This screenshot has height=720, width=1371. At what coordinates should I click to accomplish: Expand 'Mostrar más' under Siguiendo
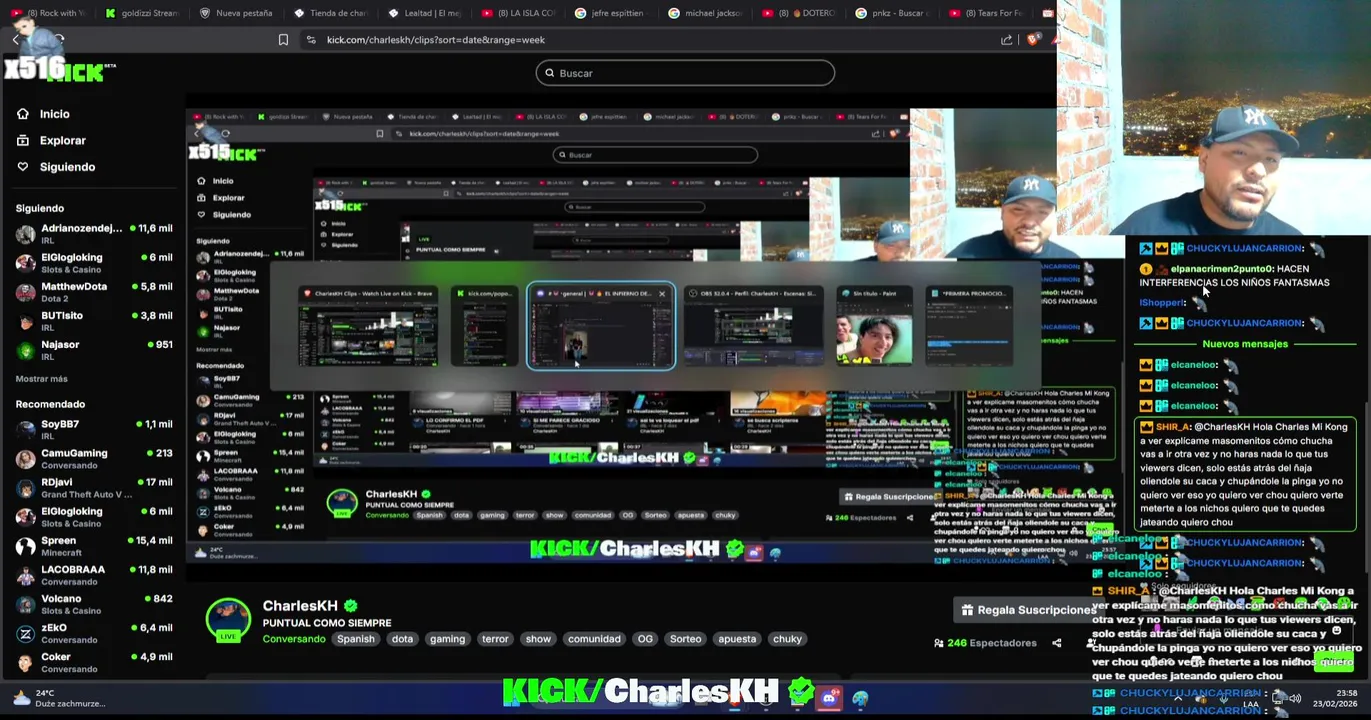(42, 379)
